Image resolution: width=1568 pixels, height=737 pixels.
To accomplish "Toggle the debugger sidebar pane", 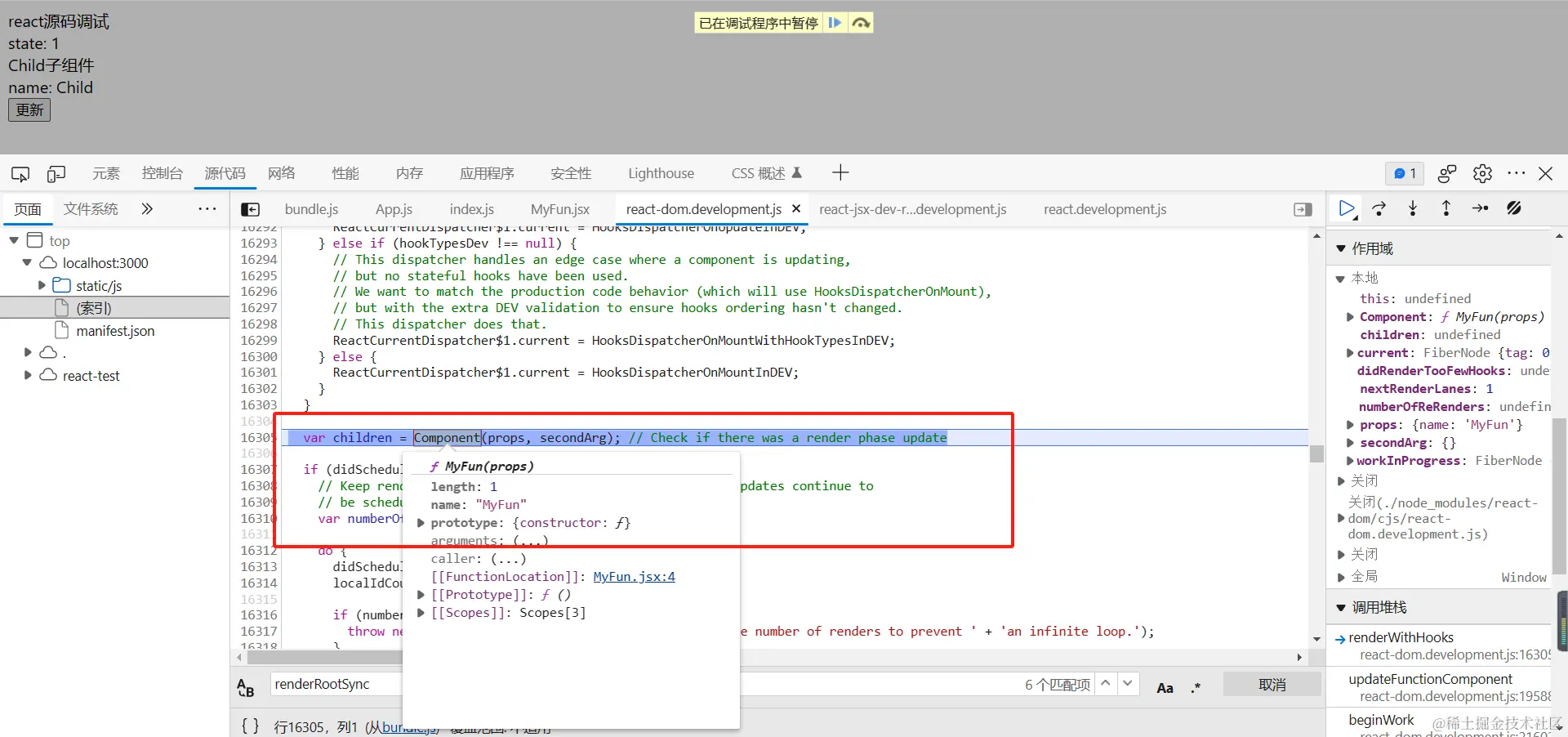I will [x=1303, y=209].
